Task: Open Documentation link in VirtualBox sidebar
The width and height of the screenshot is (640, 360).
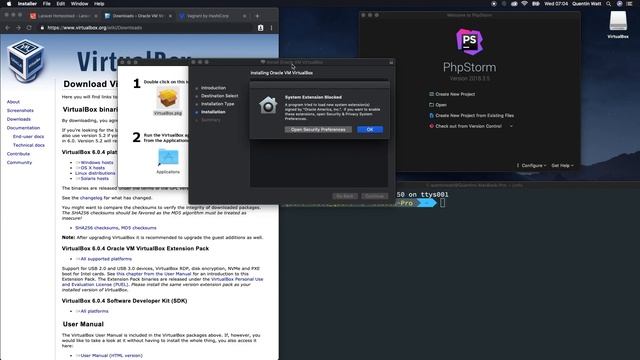Action: tap(23, 128)
